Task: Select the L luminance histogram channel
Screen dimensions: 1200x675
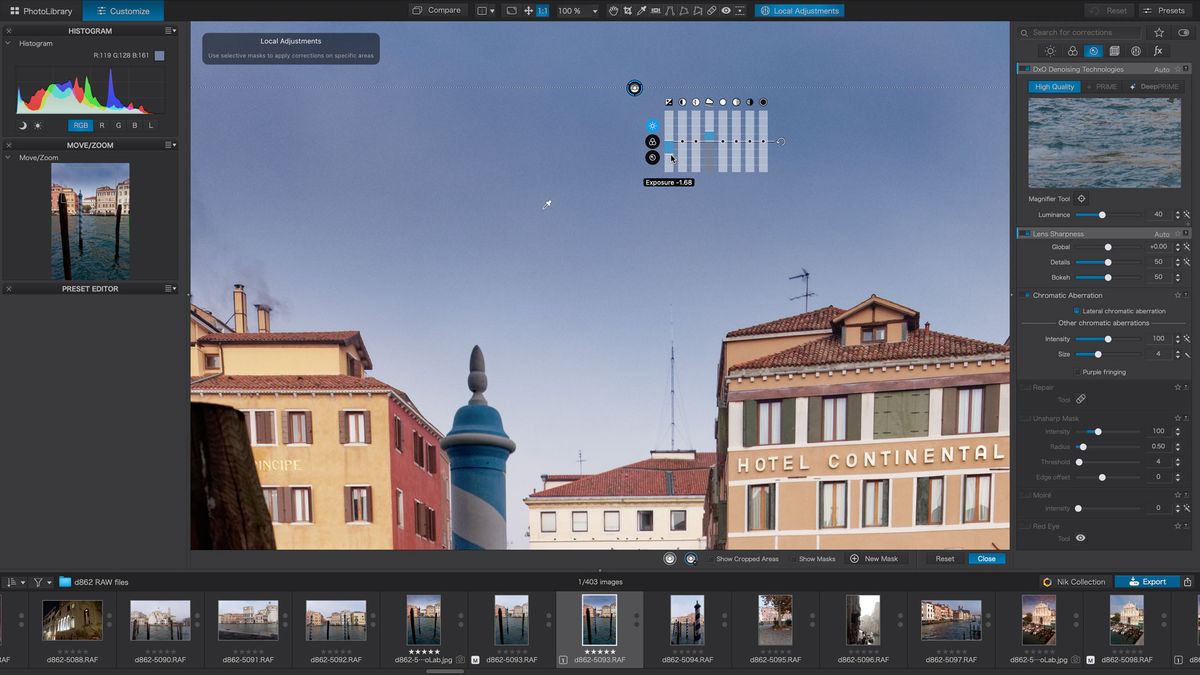Action: coord(151,126)
